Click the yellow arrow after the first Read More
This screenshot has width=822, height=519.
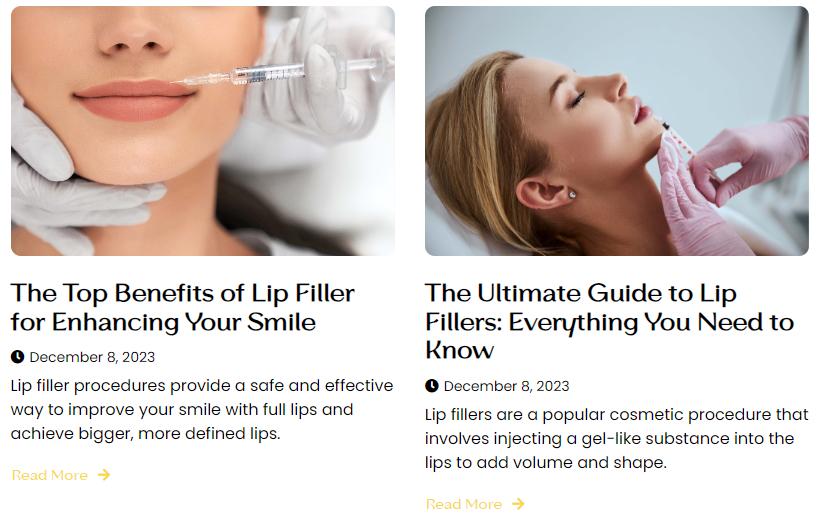click(104, 475)
